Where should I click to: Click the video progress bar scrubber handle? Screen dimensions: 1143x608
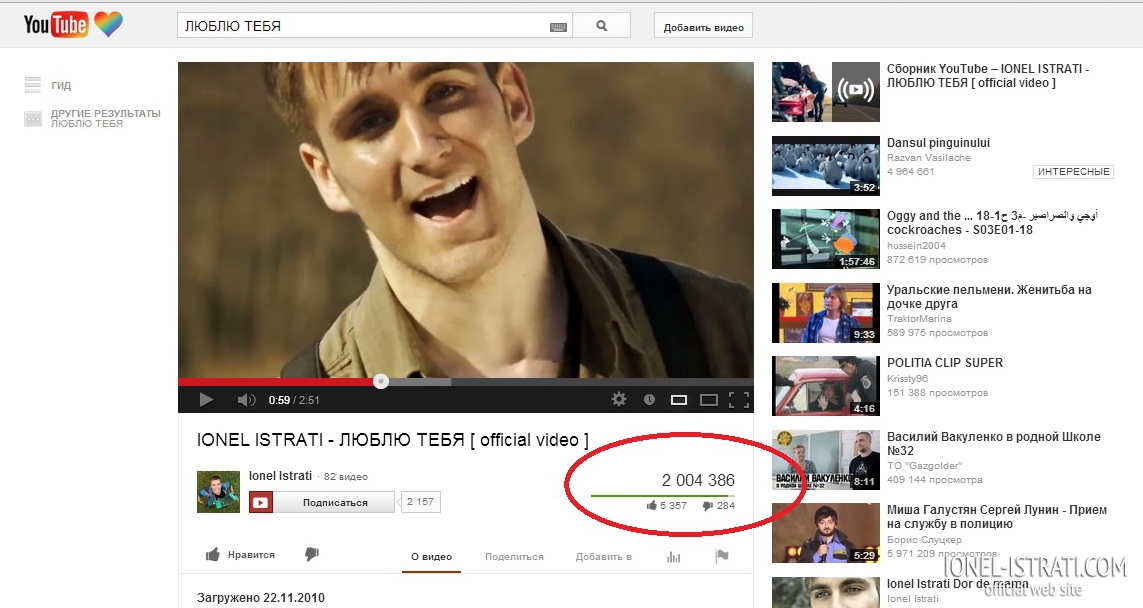[x=381, y=381]
